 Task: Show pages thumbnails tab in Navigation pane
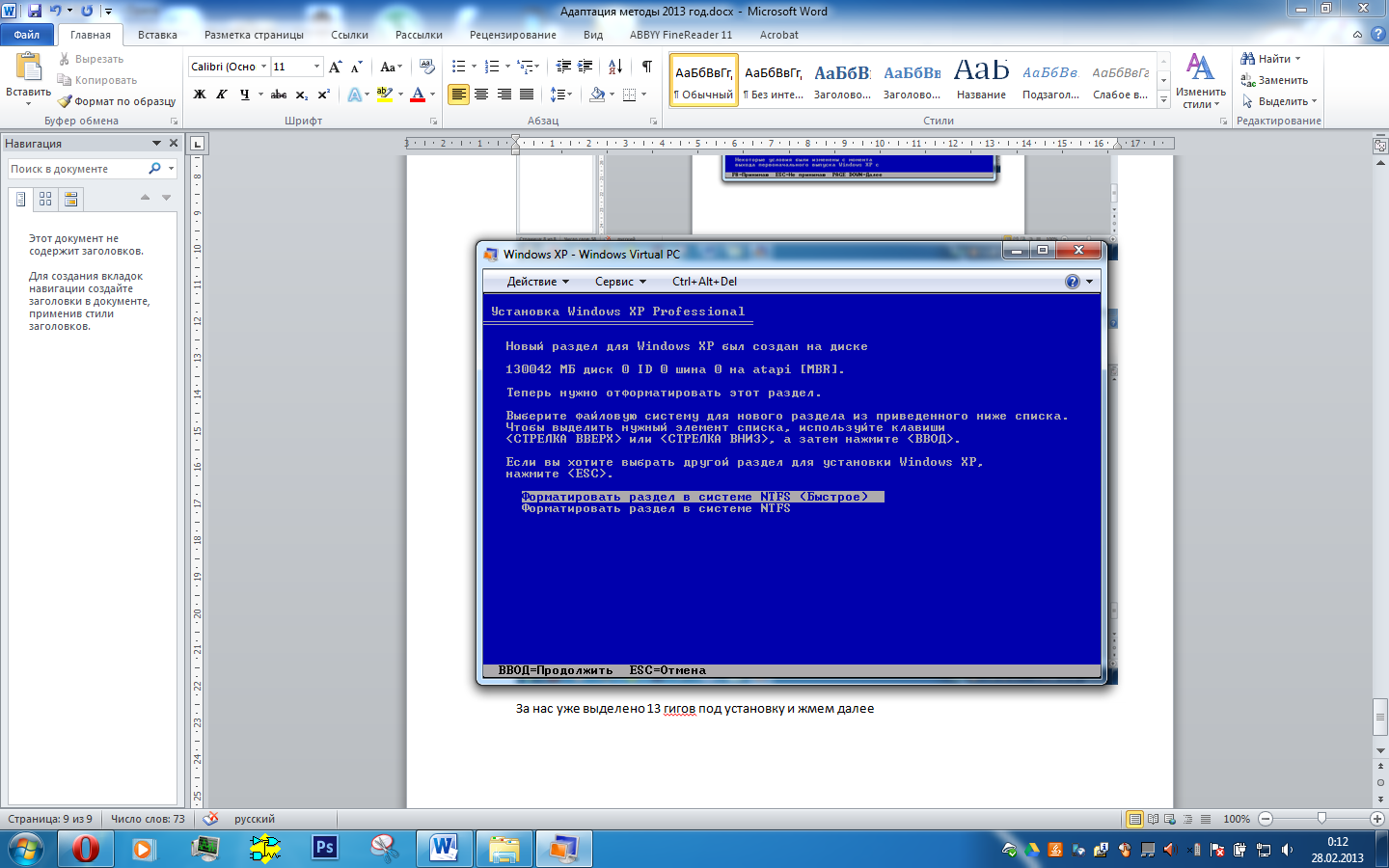point(45,199)
